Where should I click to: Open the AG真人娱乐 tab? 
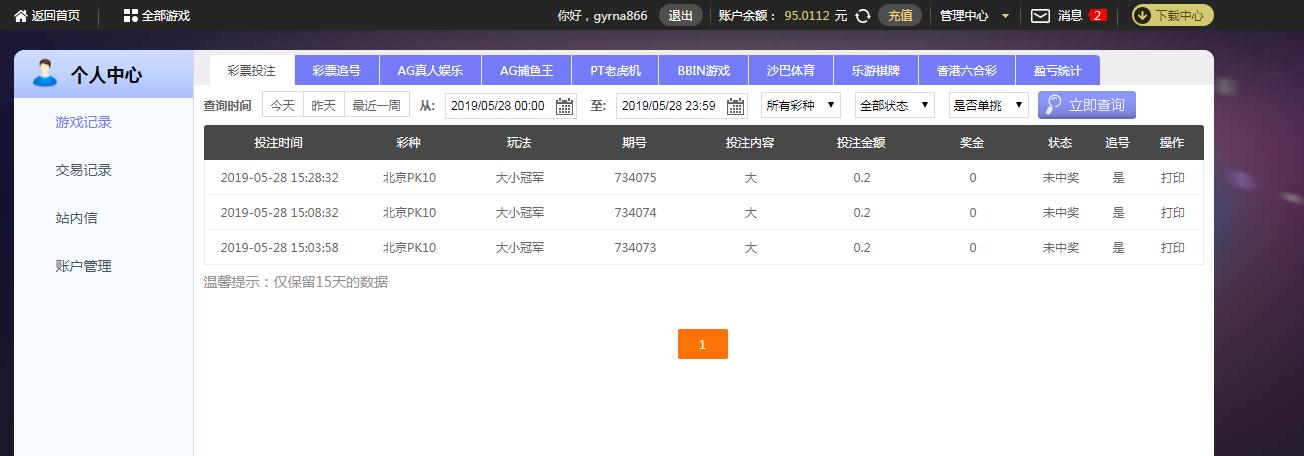(430, 70)
